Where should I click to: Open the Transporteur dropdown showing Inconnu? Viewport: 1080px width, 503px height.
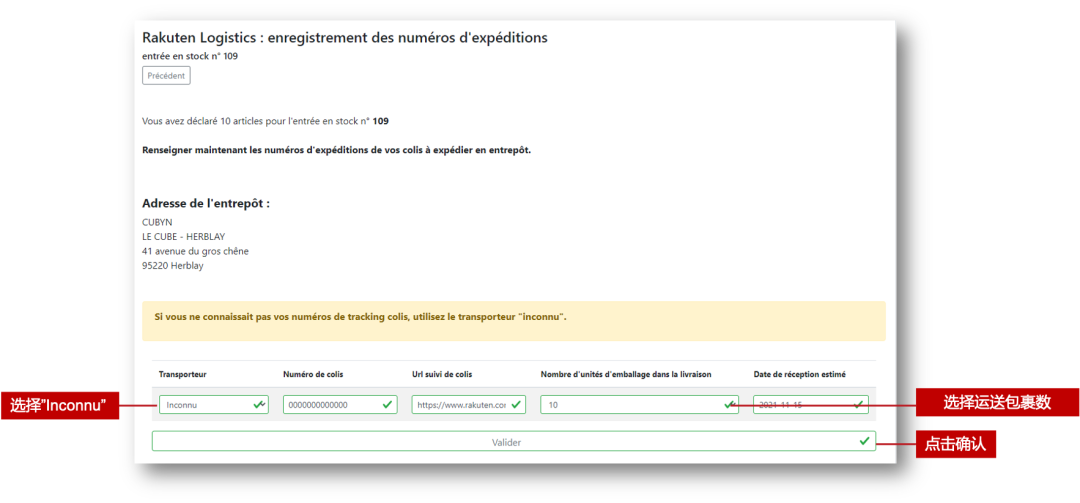pos(205,405)
